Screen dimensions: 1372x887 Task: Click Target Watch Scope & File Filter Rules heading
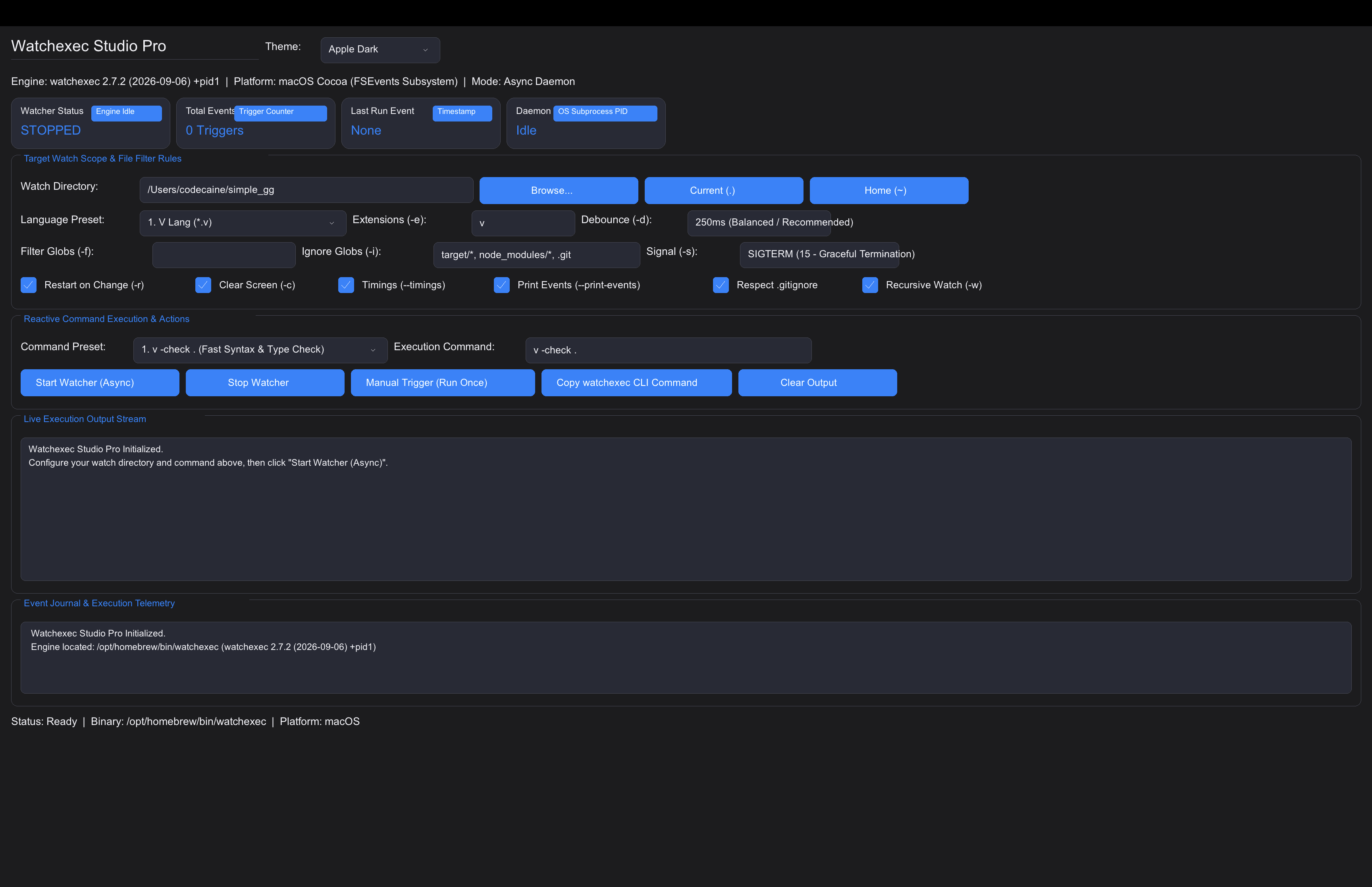(102, 158)
